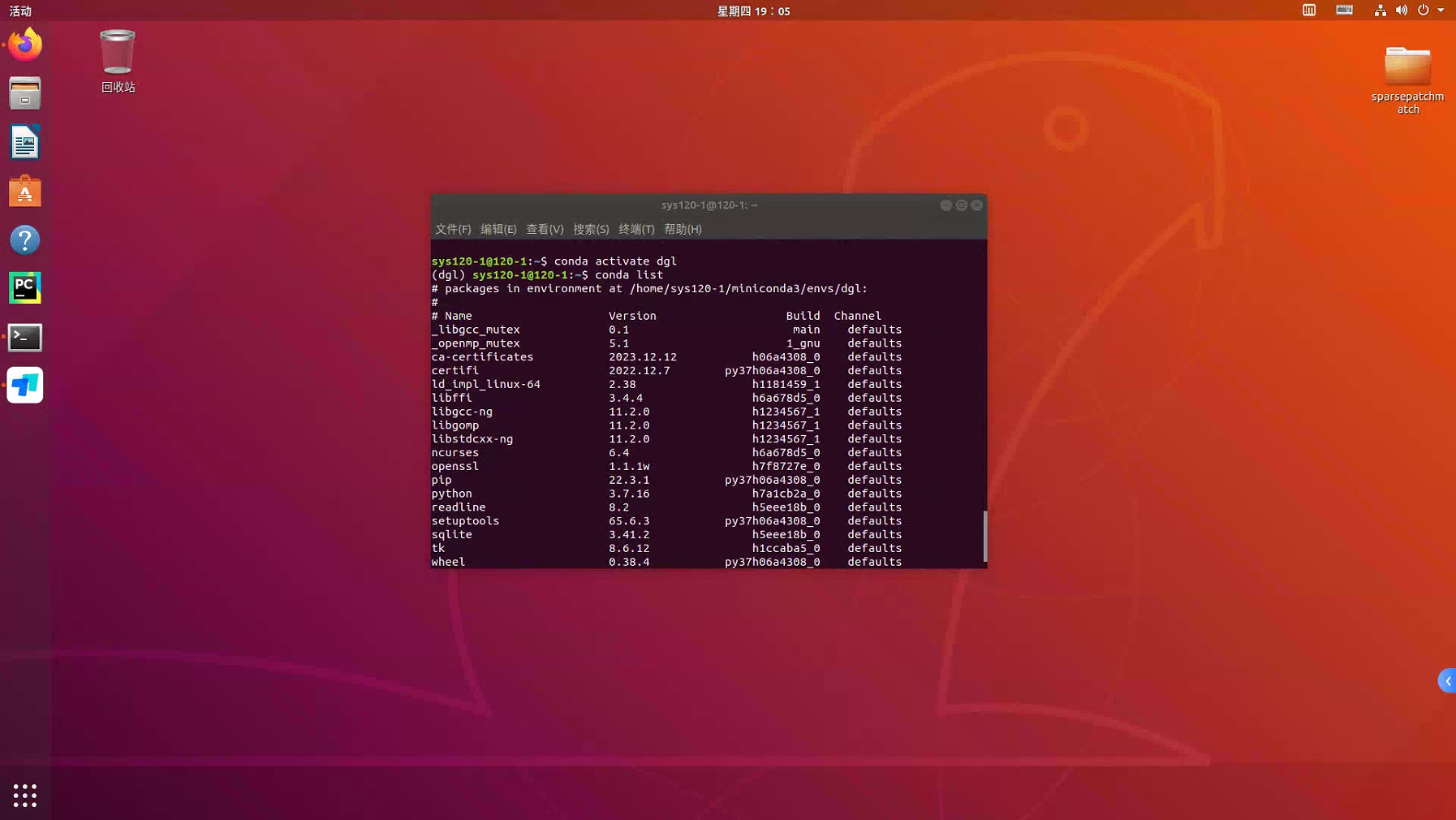1456x820 pixels.
Task: Minimize the terminal window
Action: click(x=946, y=205)
